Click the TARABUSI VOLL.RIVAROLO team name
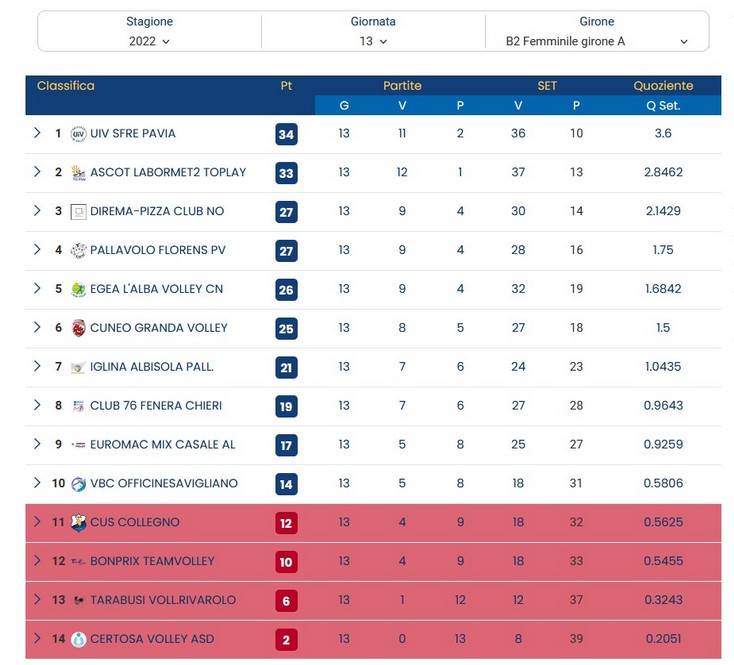 tap(163, 600)
